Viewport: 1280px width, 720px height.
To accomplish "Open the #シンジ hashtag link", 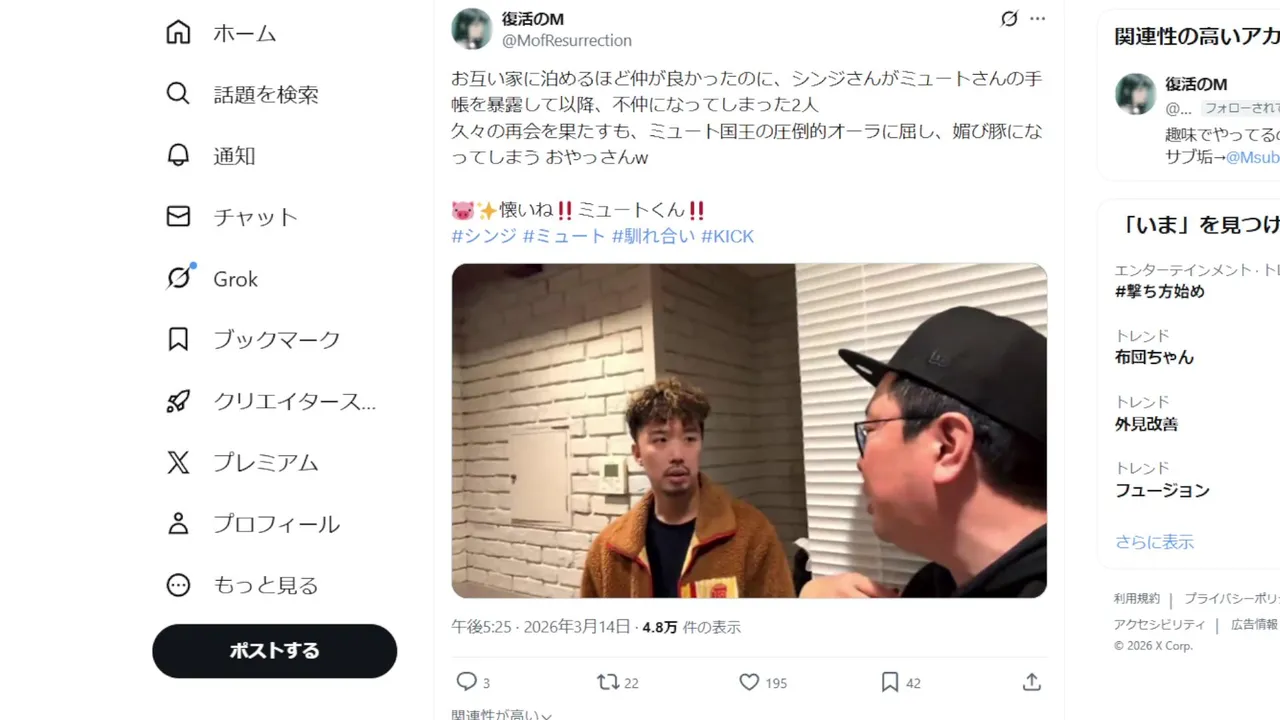I will click(x=484, y=236).
